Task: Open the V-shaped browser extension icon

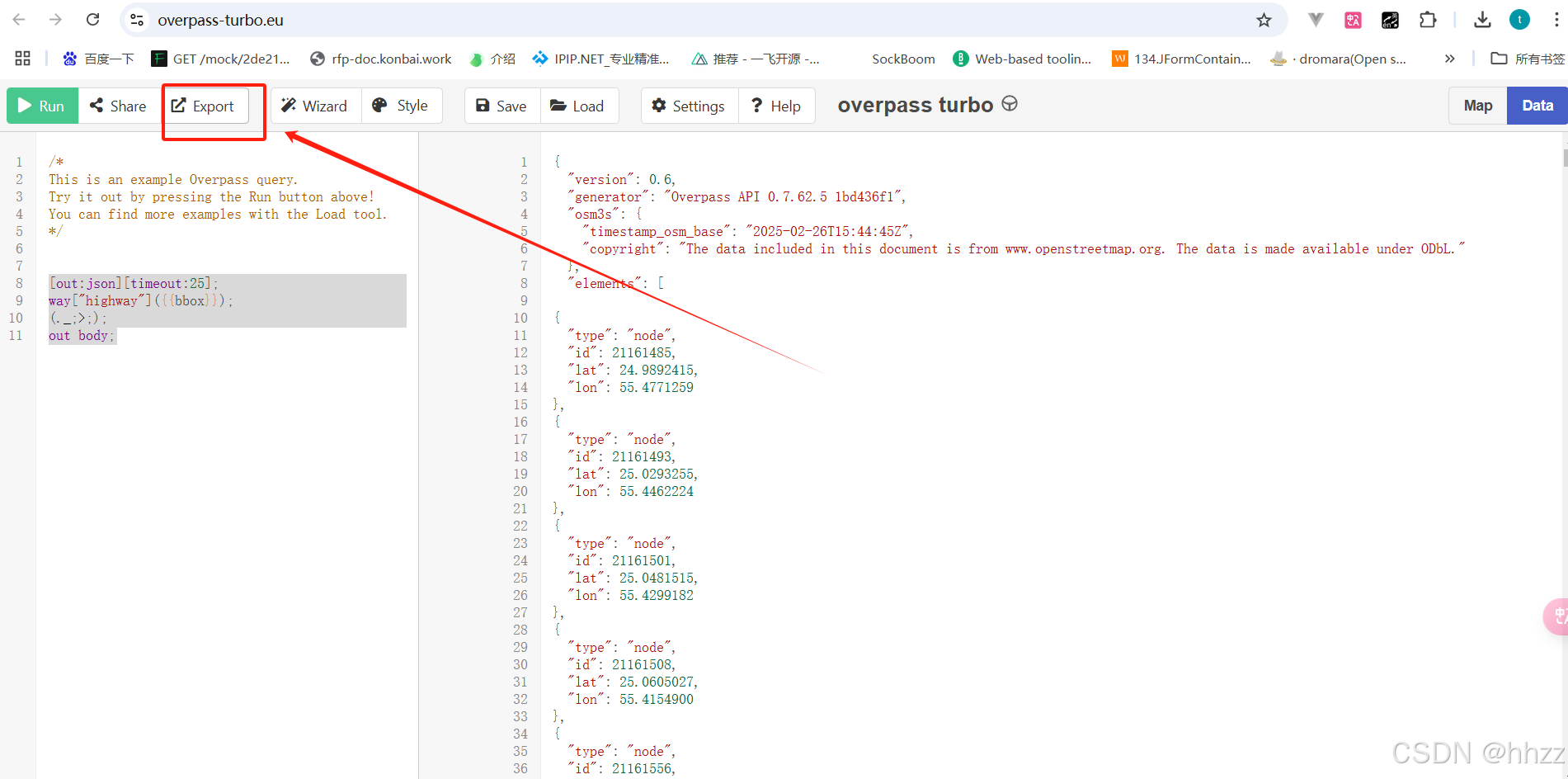Action: (x=1316, y=20)
